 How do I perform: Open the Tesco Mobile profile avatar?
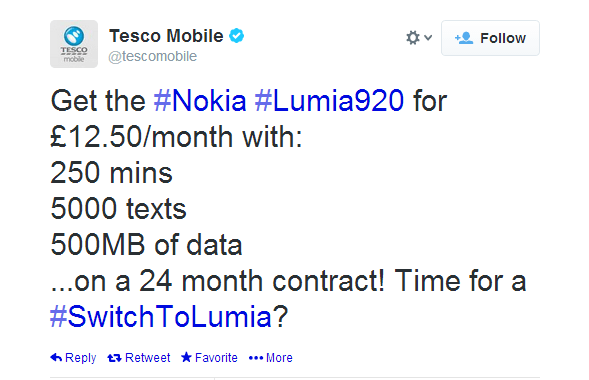[x=74, y=44]
